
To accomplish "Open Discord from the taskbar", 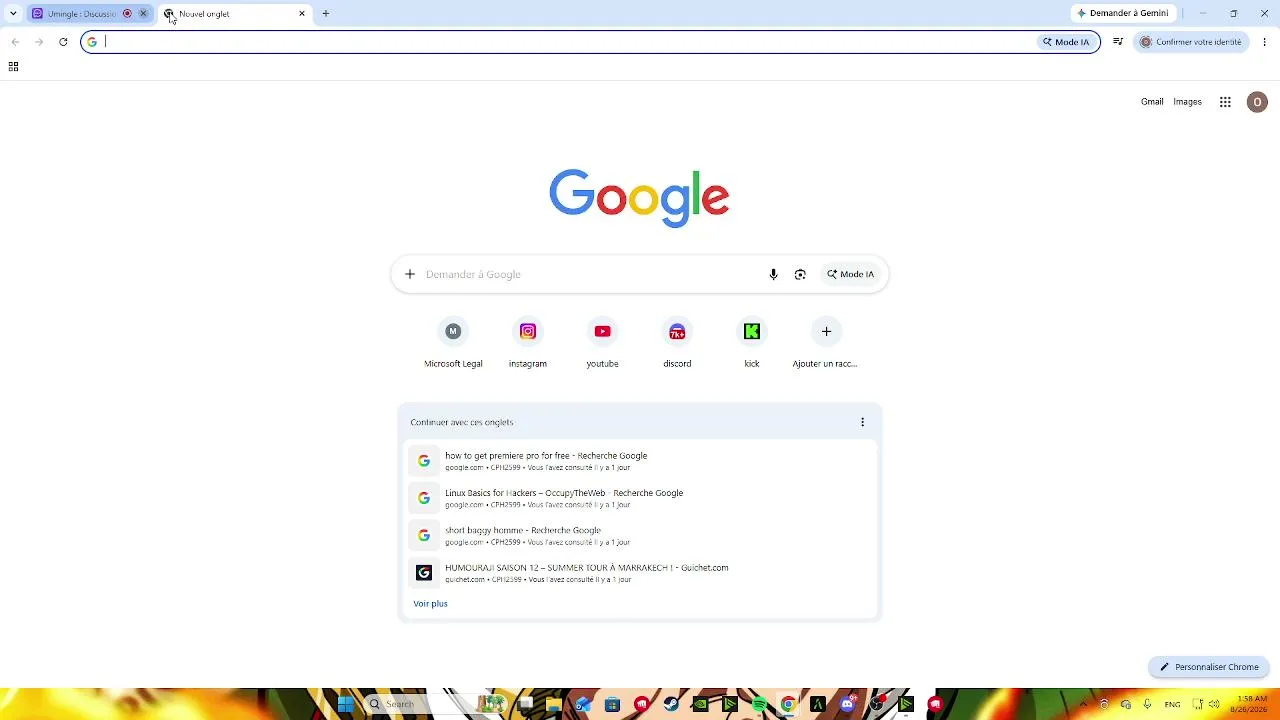I will tap(847, 704).
